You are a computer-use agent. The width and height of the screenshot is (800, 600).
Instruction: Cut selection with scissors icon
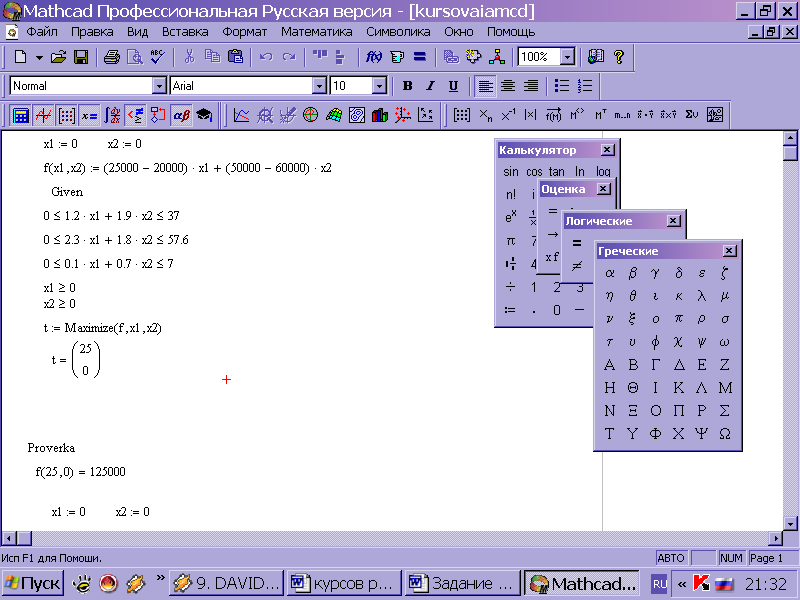point(189,57)
